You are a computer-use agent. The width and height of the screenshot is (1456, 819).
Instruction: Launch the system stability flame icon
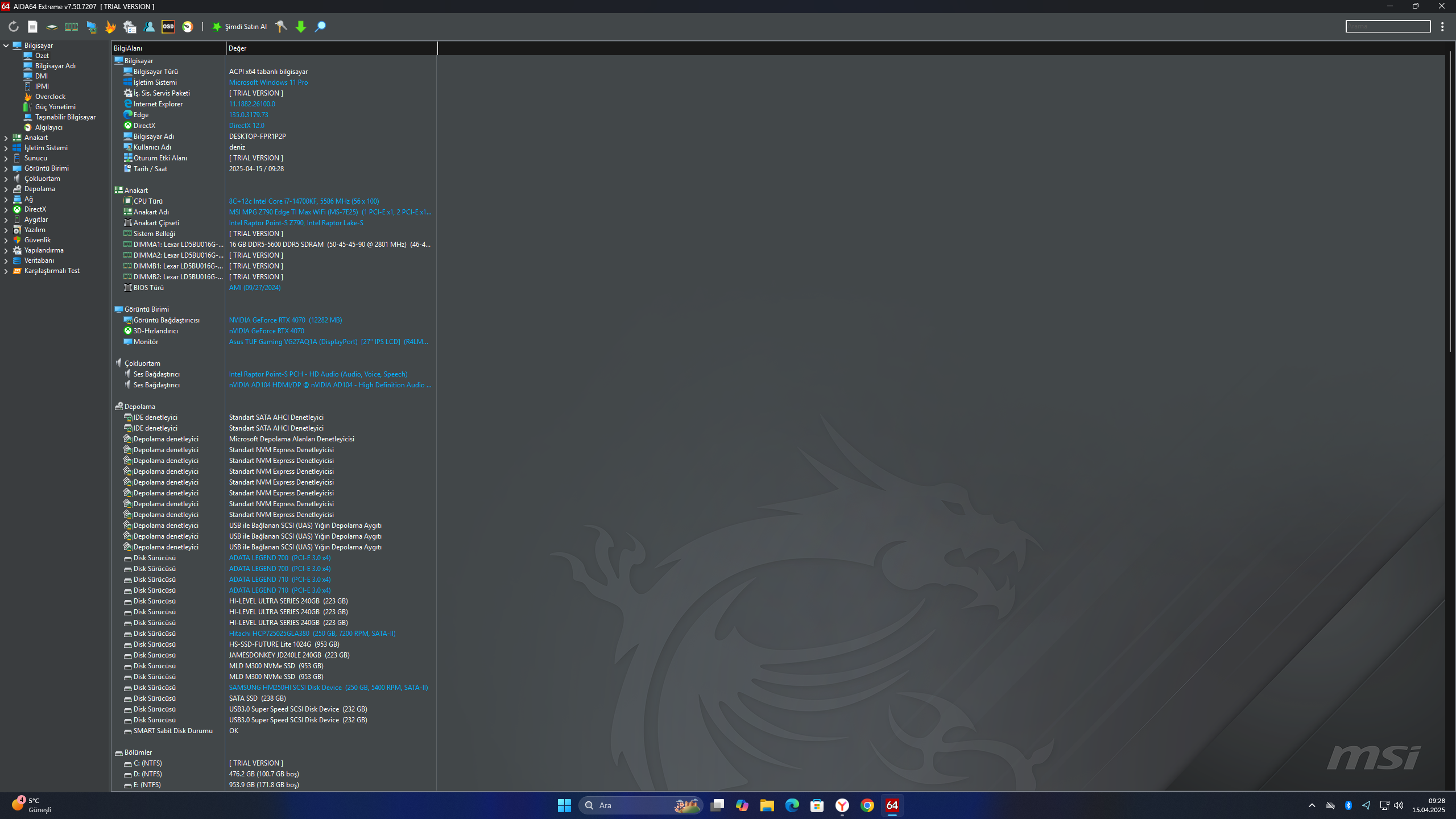point(110,27)
